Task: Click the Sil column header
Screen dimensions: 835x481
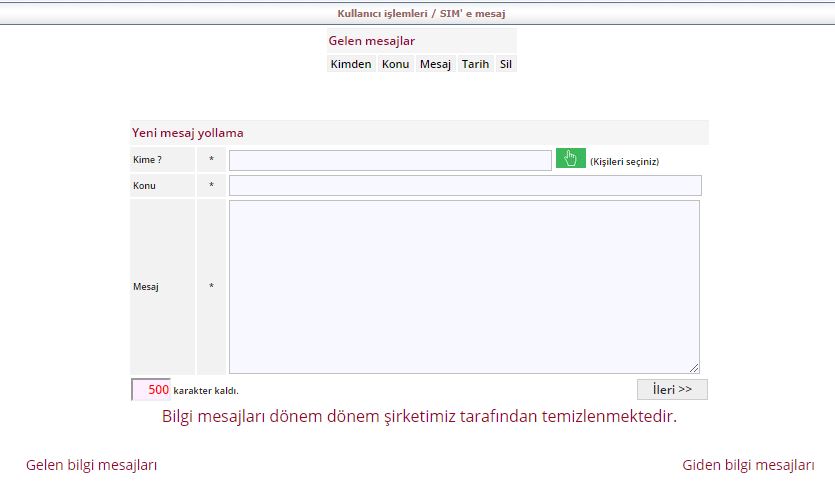Action: click(506, 64)
